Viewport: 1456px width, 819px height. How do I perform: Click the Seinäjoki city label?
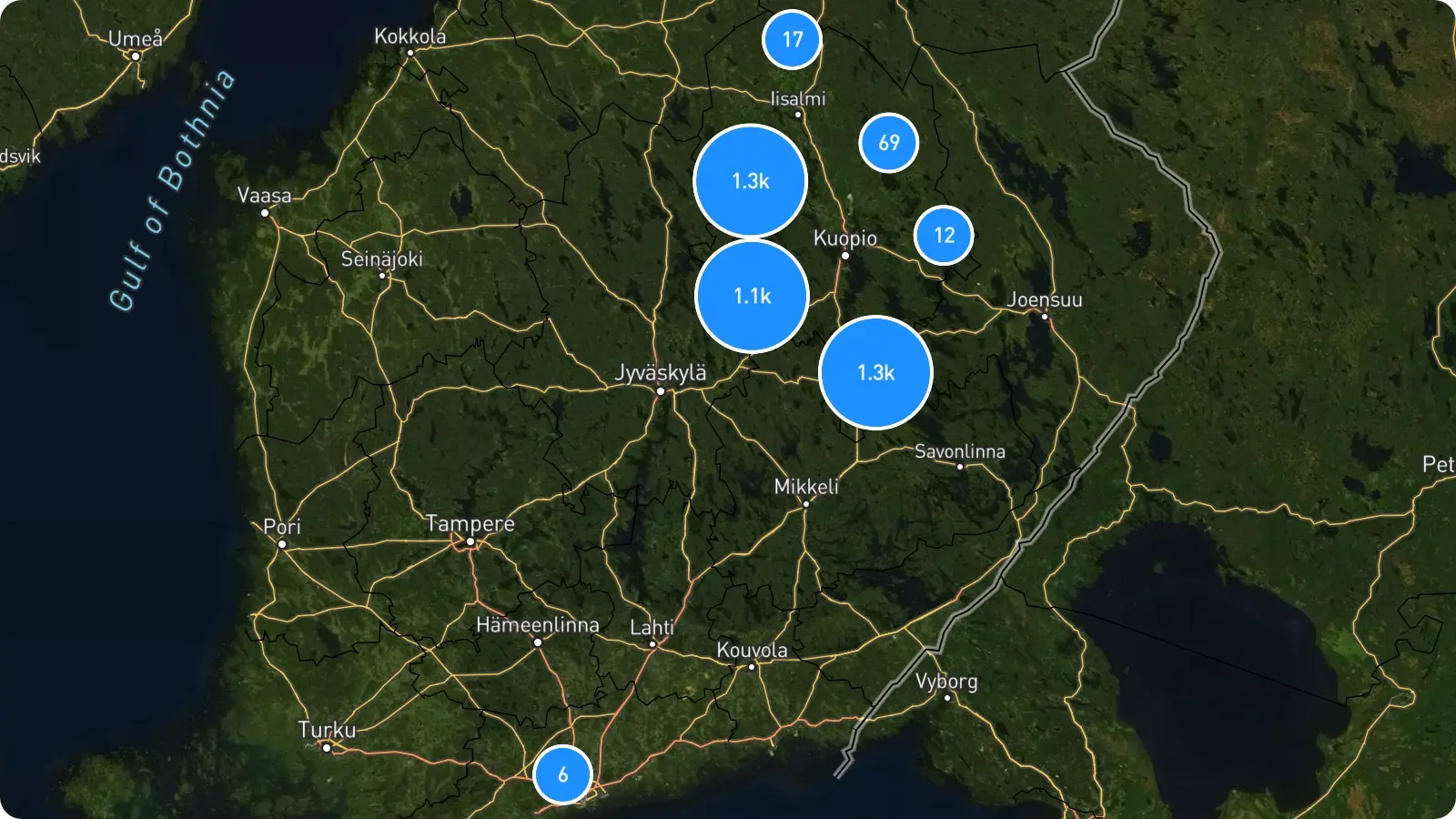[x=382, y=259]
